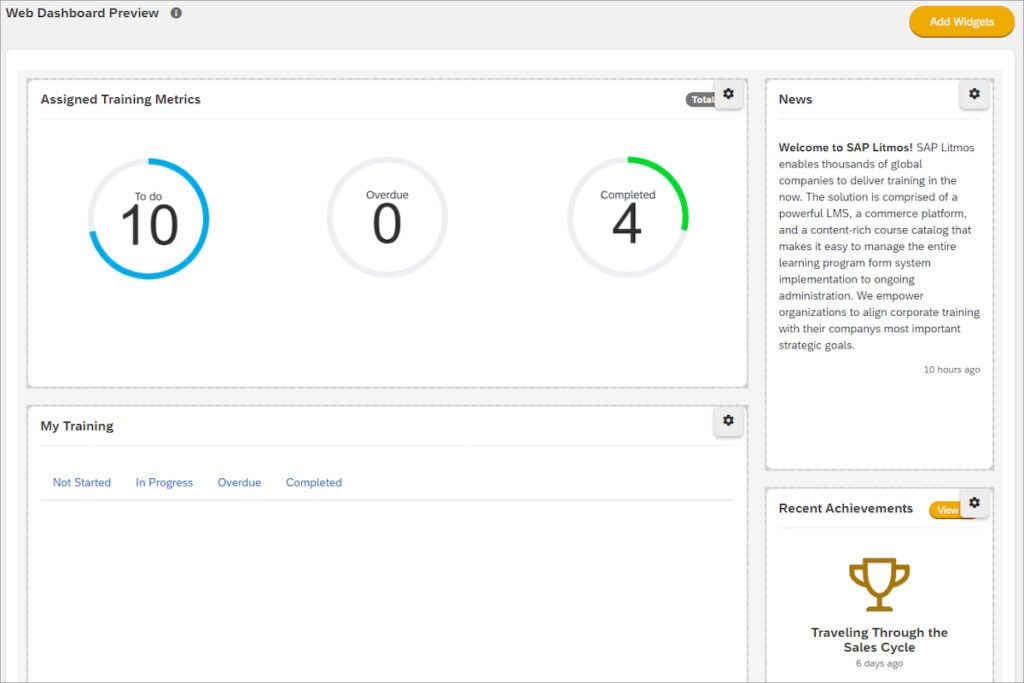Open My Training widget gear settings
The image size is (1024, 683).
coord(728,421)
